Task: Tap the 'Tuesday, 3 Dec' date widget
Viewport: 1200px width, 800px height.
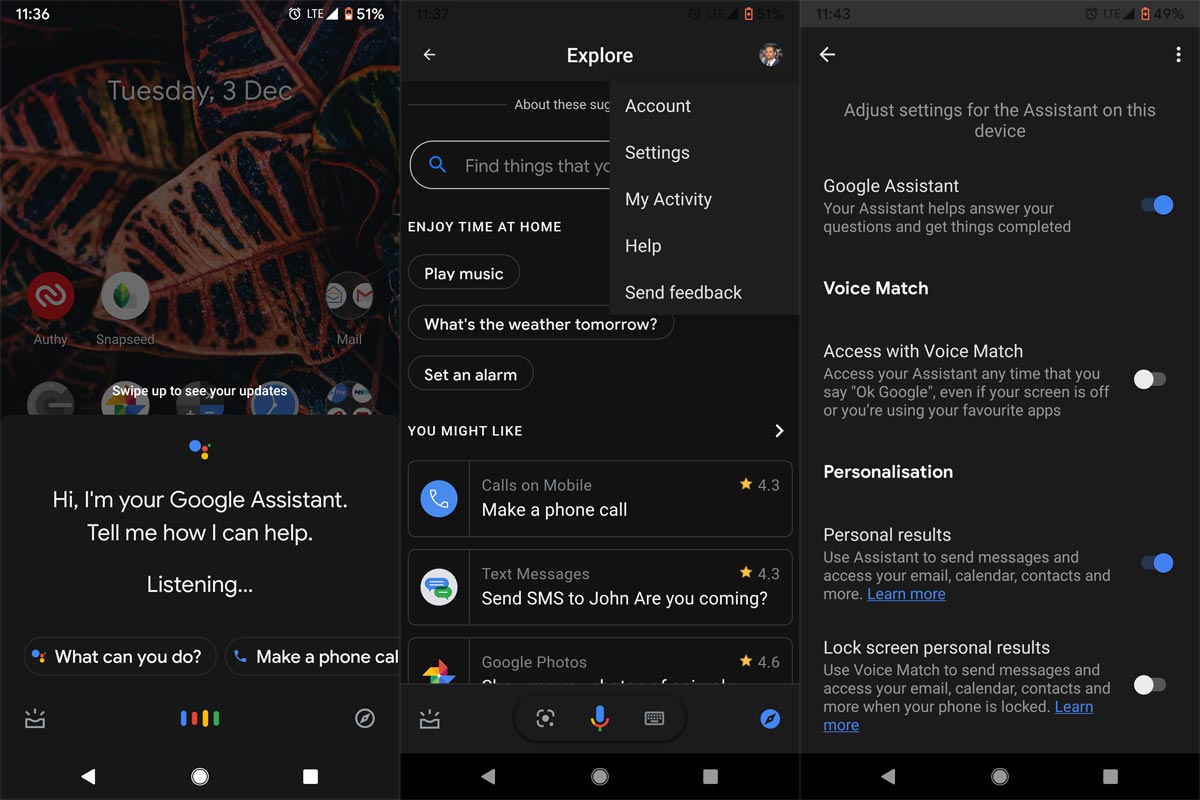Action: click(x=200, y=91)
